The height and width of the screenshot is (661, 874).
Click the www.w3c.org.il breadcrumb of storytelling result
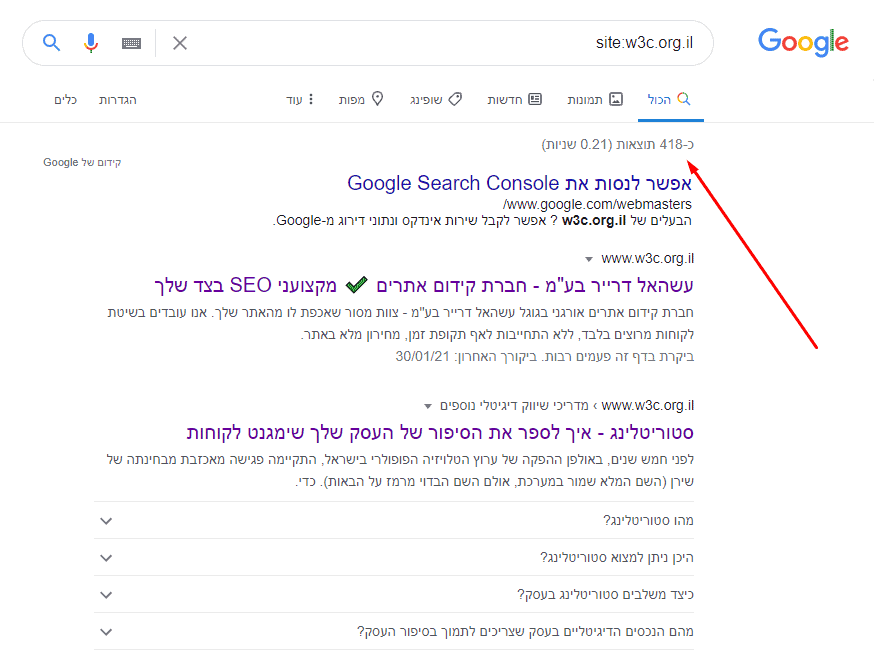click(x=648, y=405)
